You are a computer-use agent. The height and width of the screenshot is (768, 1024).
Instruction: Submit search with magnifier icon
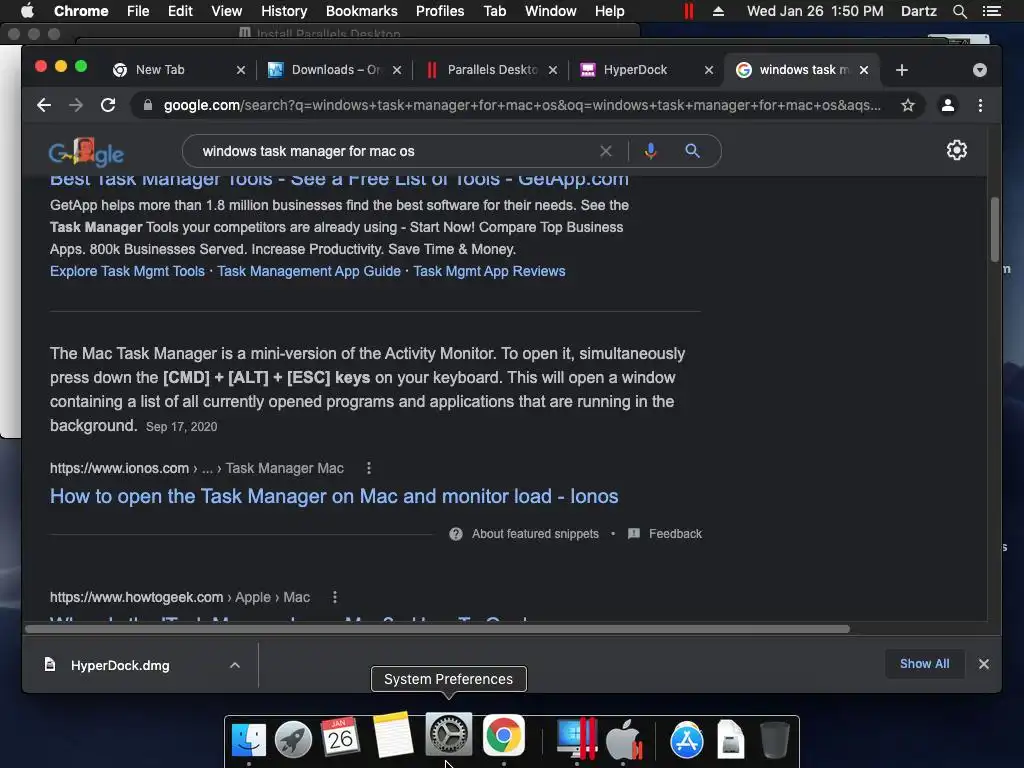coord(692,152)
